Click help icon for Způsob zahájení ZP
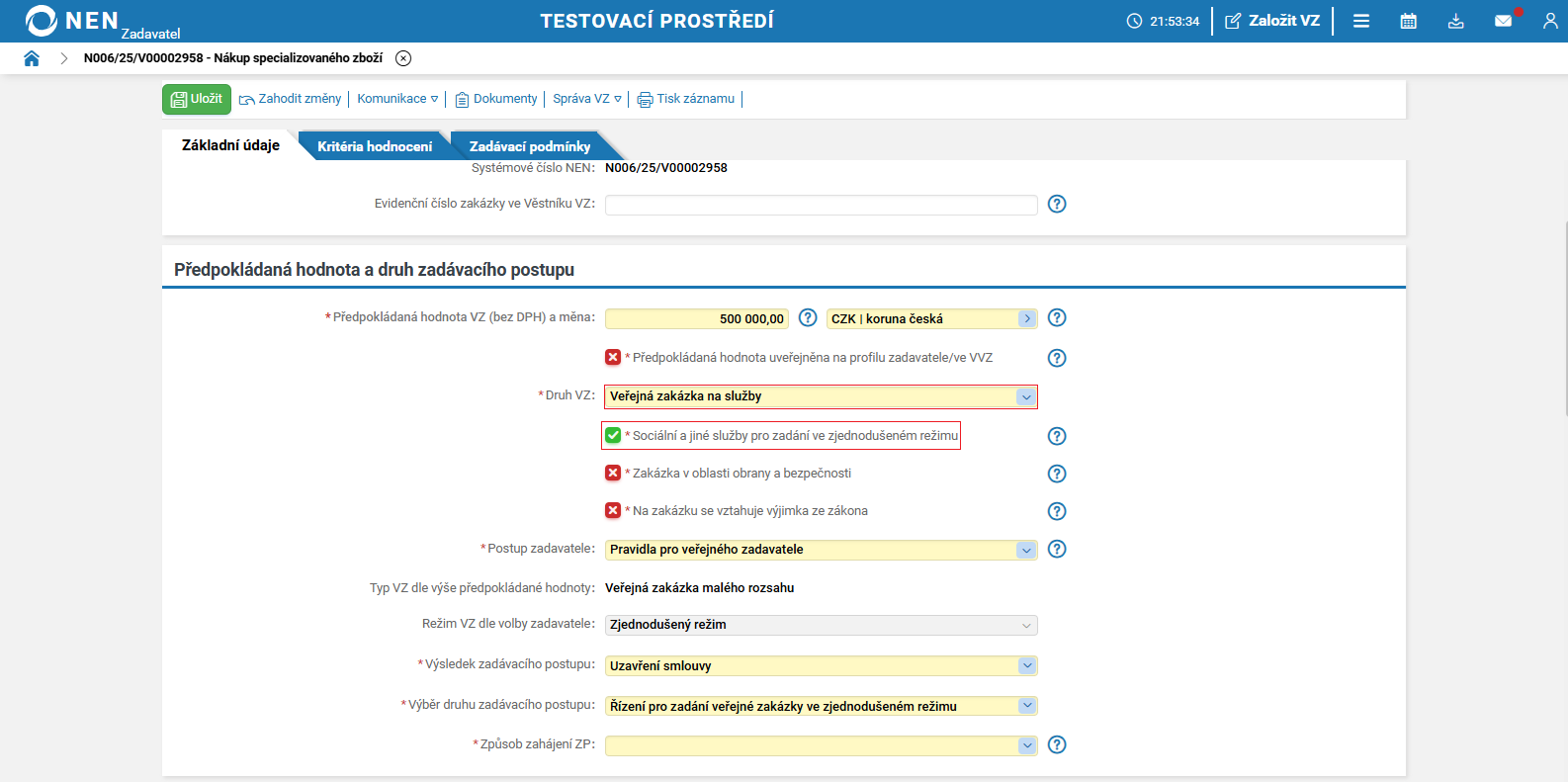 tap(1057, 744)
